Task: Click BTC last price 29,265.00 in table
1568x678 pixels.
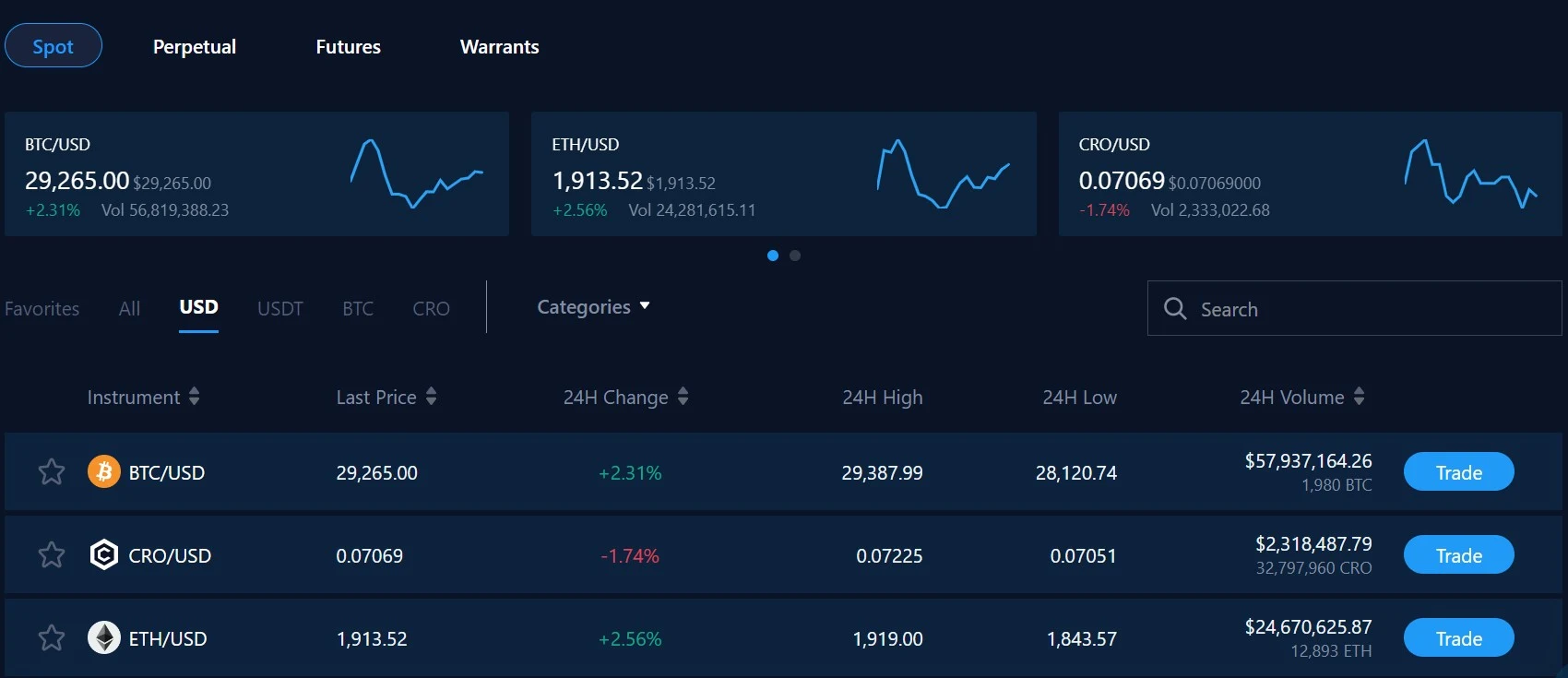Action: coord(376,472)
